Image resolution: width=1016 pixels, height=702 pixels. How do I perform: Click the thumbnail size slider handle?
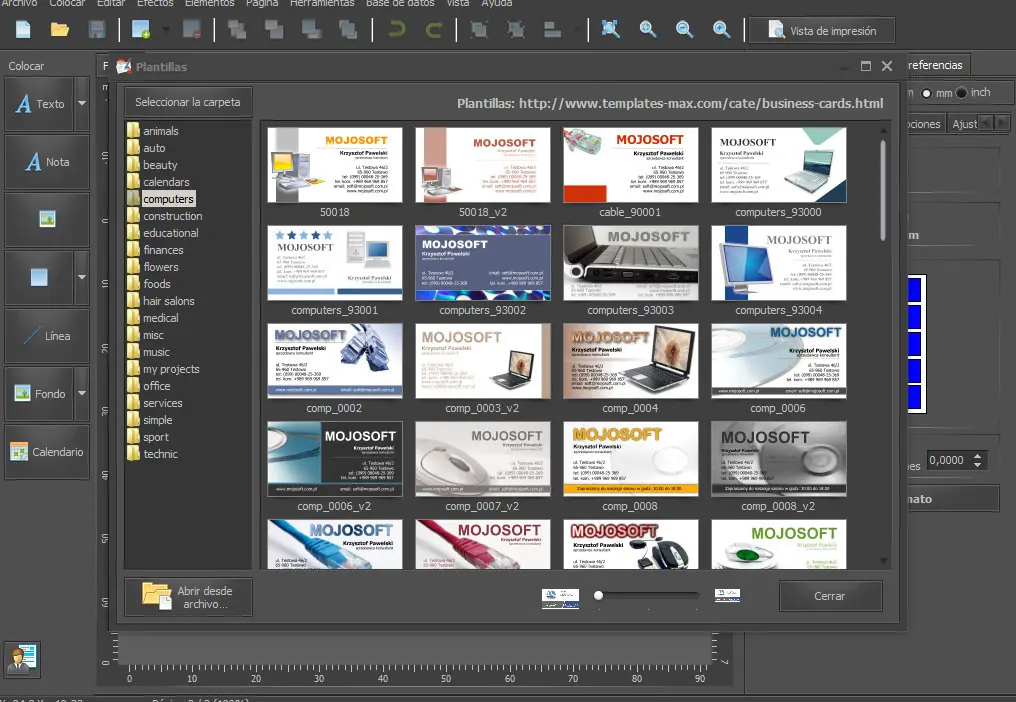(x=598, y=596)
